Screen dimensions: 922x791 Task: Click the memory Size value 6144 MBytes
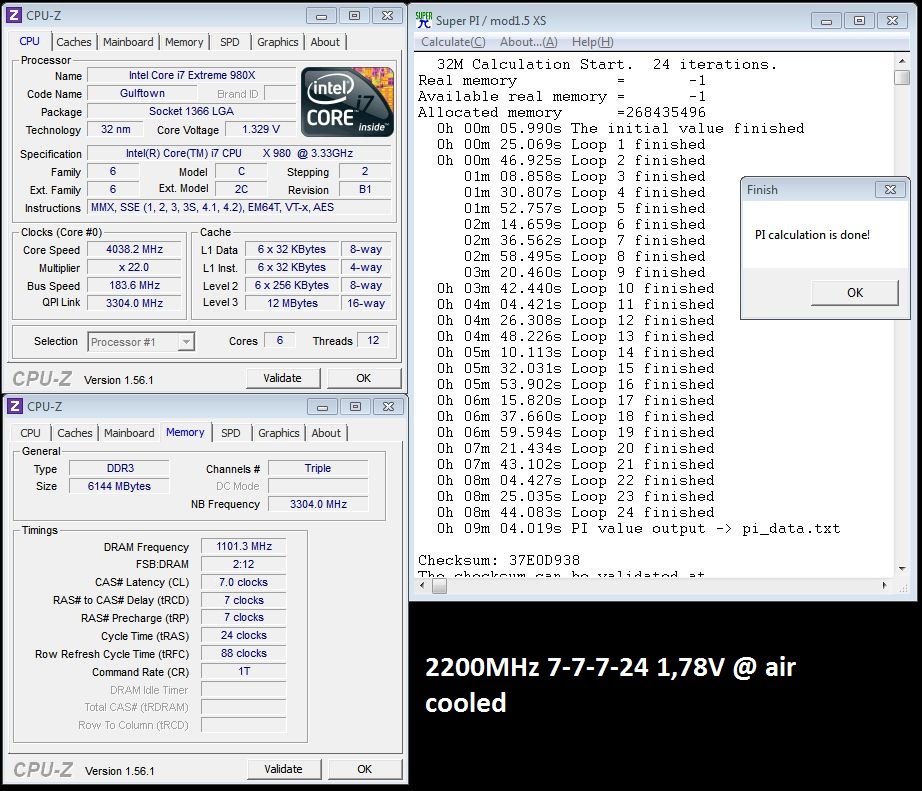(119, 486)
